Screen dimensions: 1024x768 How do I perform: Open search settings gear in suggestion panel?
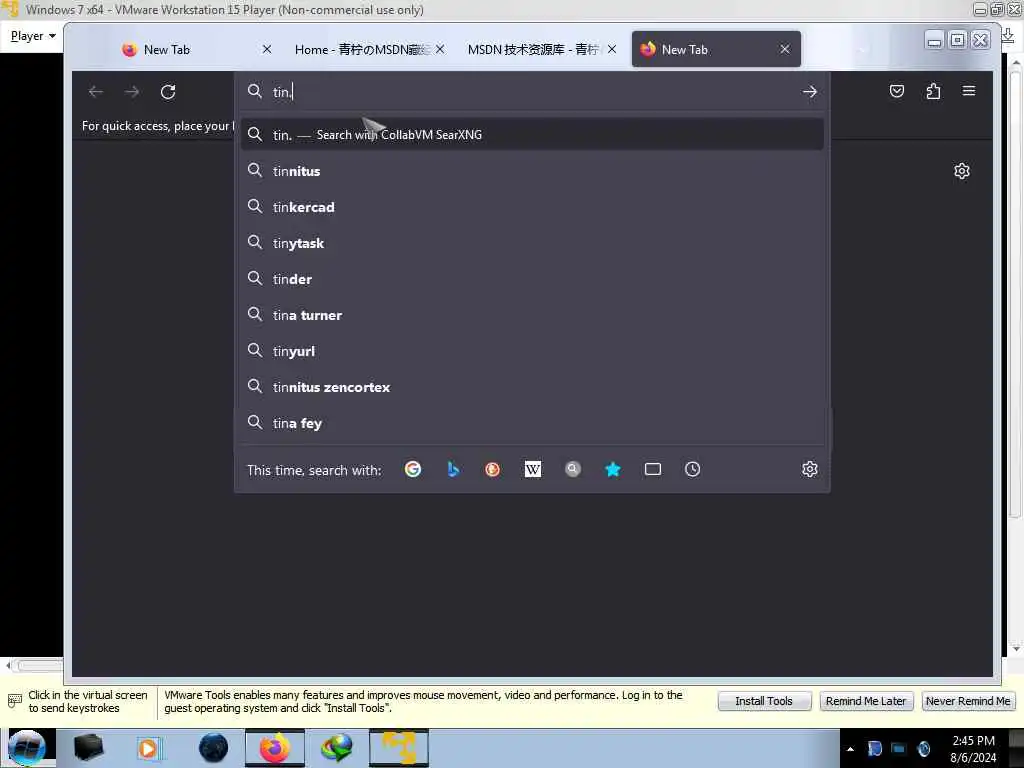pyautogui.click(x=810, y=469)
